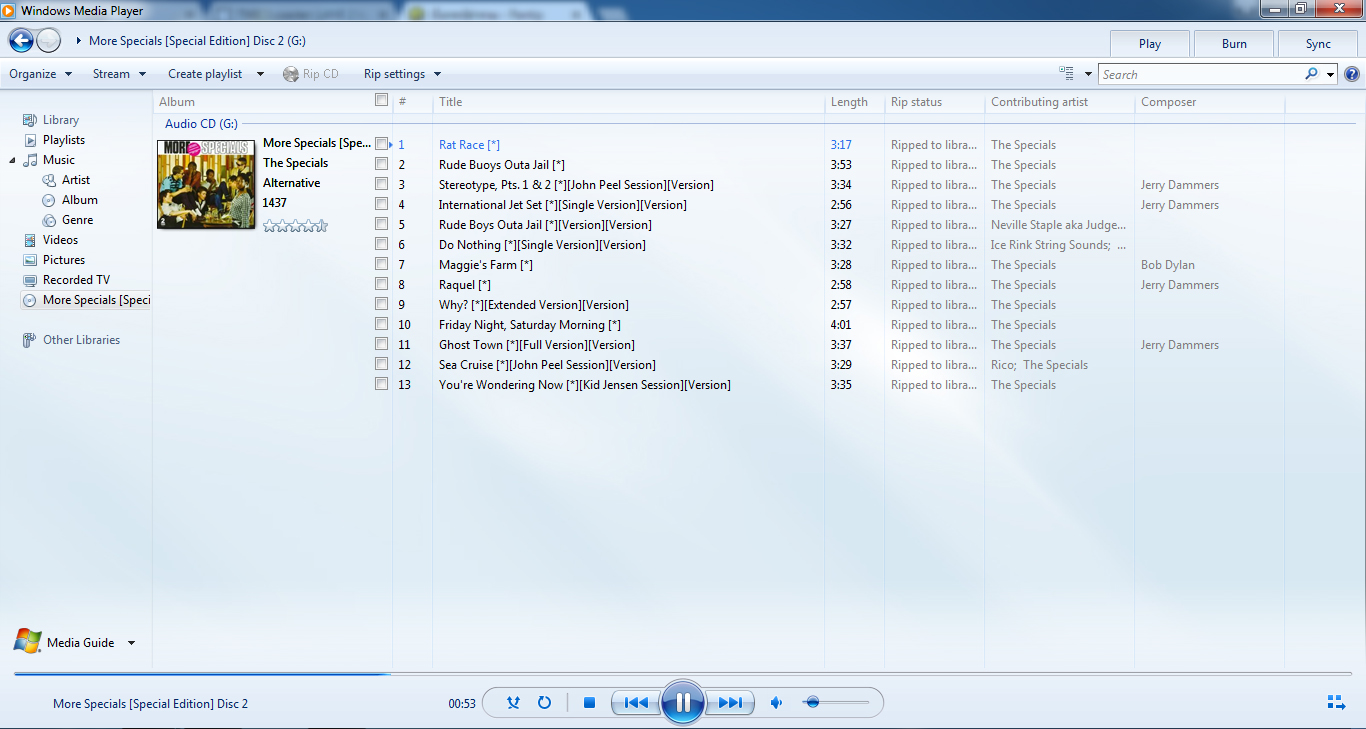Check the box for International Jet Set
1366x729 pixels.
click(x=381, y=204)
